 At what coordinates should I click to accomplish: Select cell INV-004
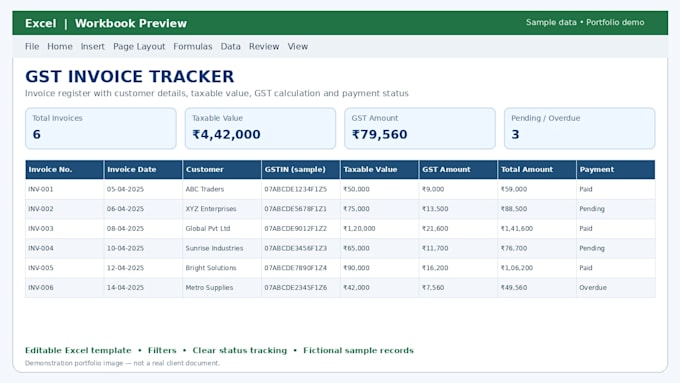[x=65, y=248]
